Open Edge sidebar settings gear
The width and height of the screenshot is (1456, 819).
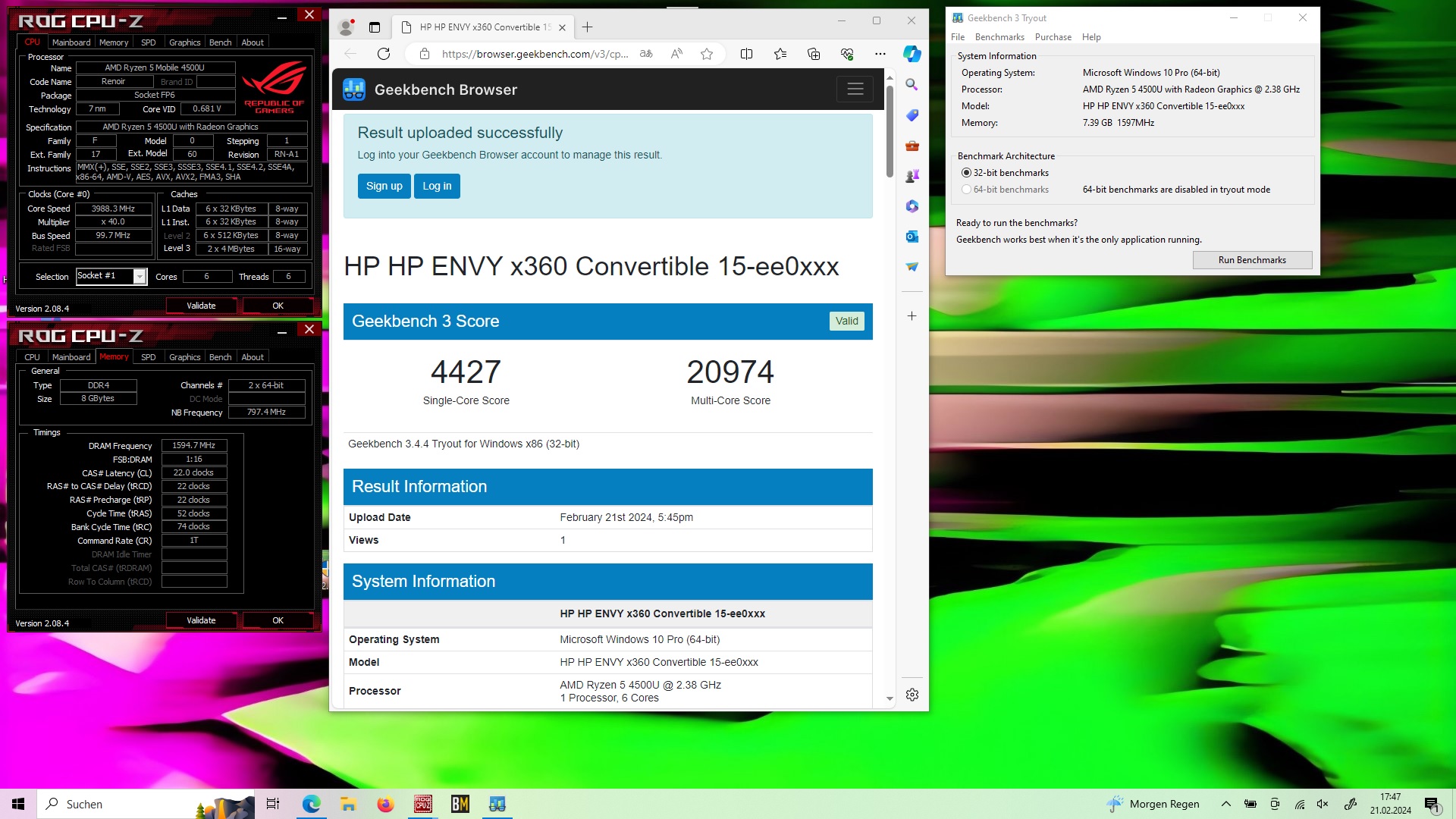pos(912,695)
